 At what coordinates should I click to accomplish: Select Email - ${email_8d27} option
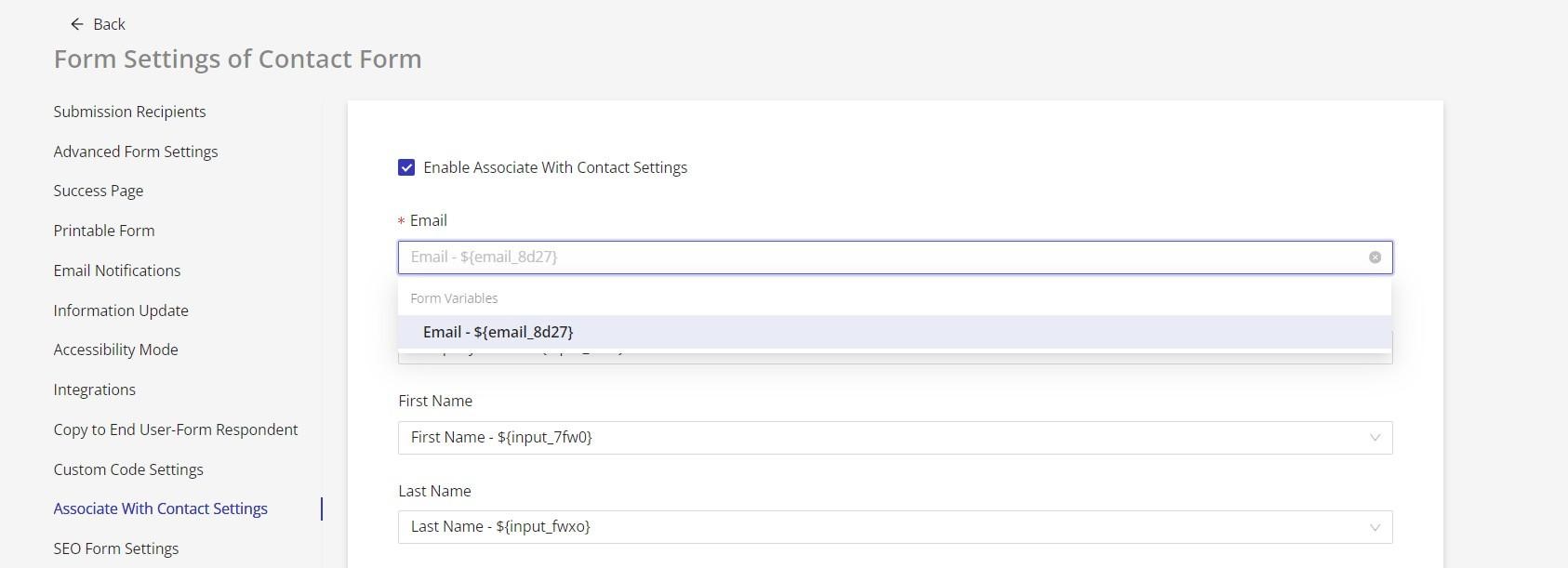498,332
